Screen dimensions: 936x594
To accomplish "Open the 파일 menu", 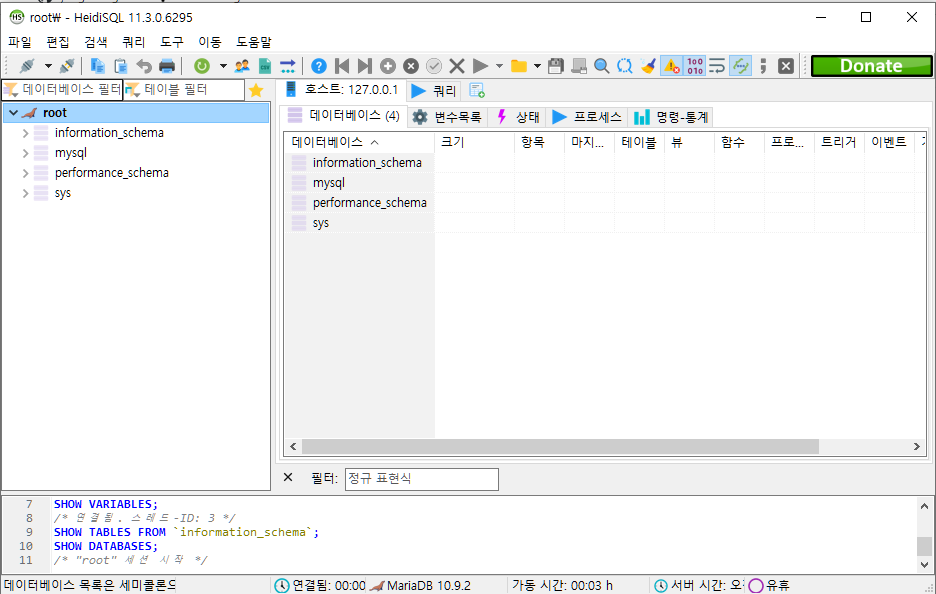I will click(20, 42).
